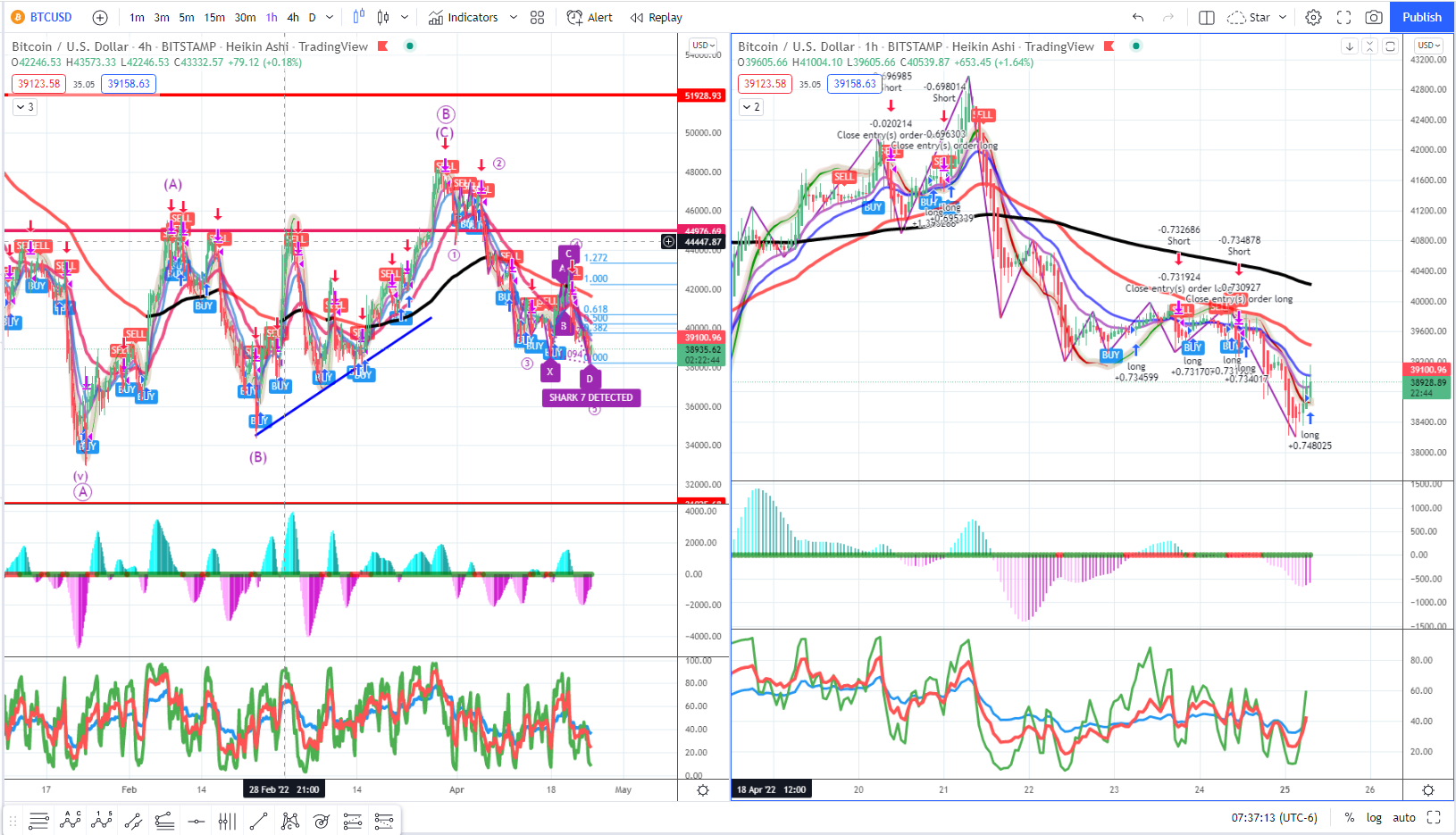The image size is (1456, 835).
Task: Select the Pitchfork regression tool icon
Action: pyautogui.click(x=164, y=821)
